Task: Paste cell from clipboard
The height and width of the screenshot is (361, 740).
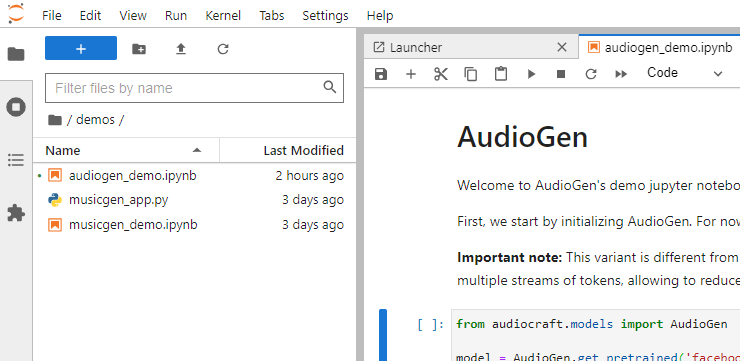Action: [x=501, y=74]
